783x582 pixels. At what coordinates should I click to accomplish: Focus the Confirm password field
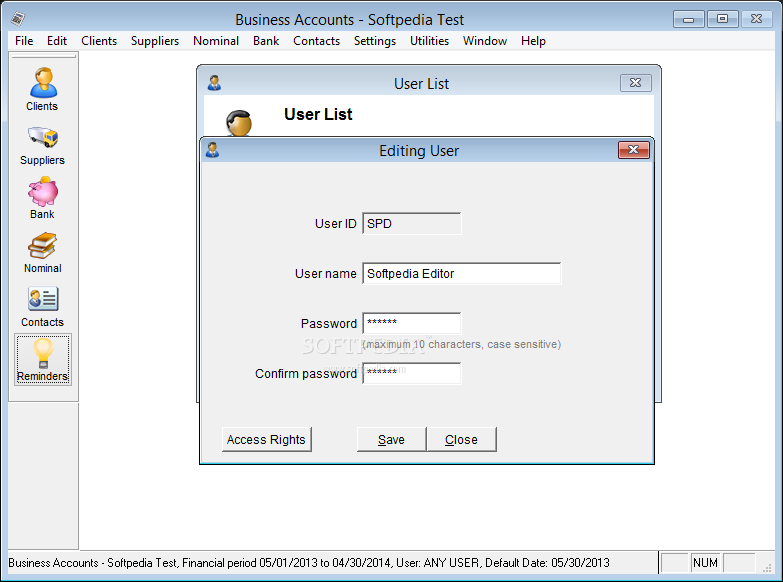click(x=411, y=373)
